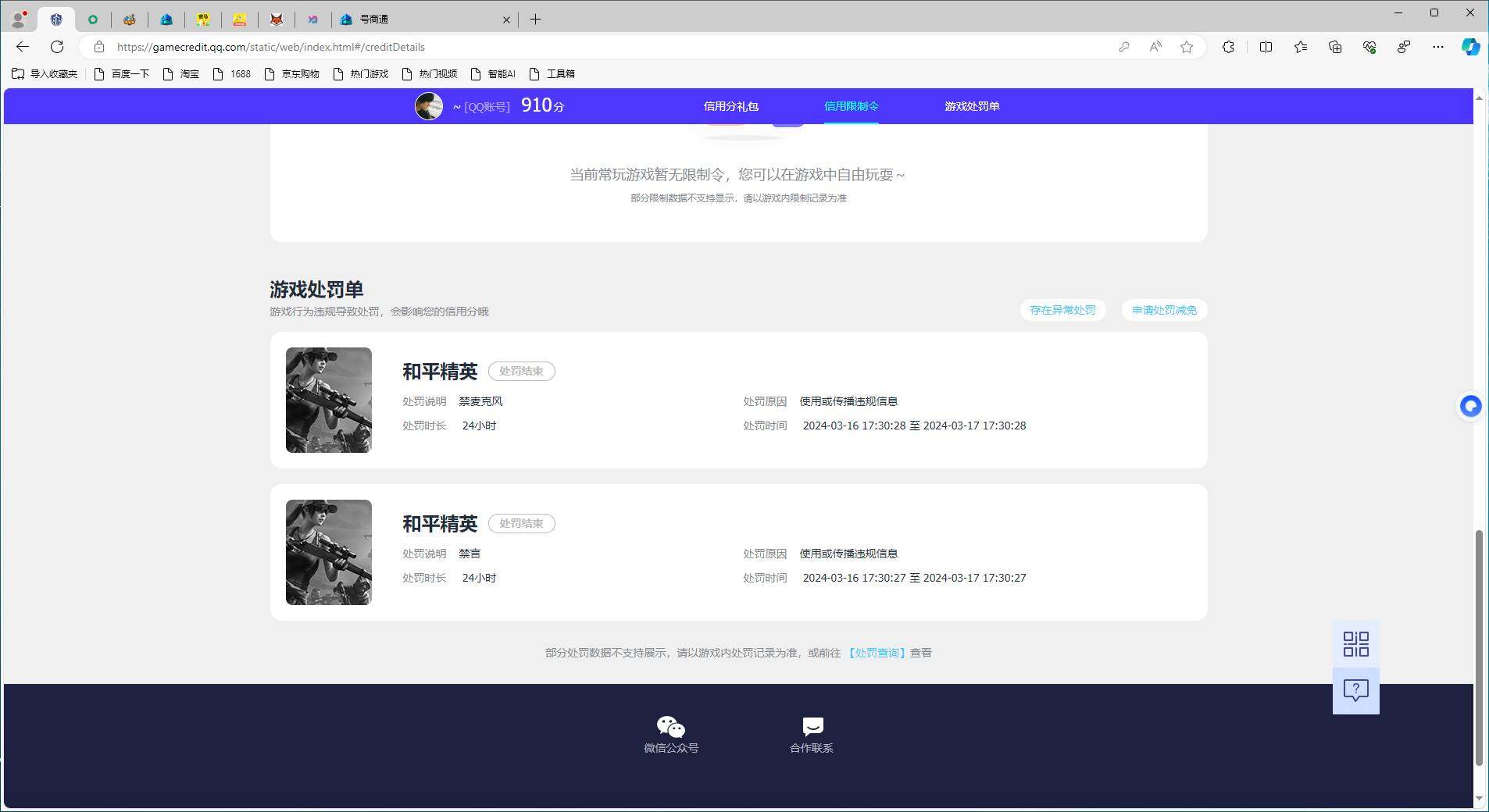
Task: Toggle split screen view
Action: (1266, 47)
